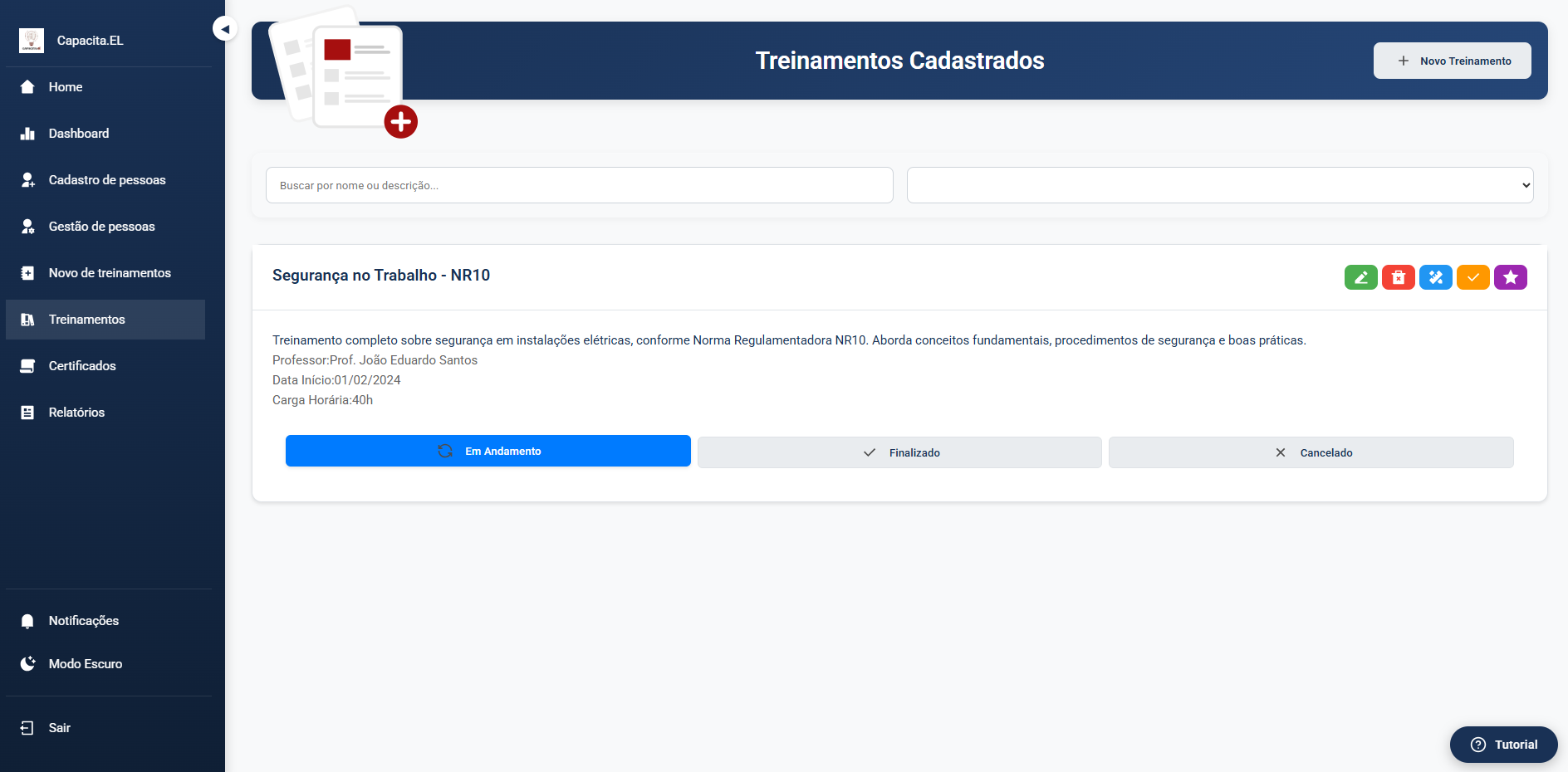
Task: Click the Certificados icon in sidebar
Action: (27, 366)
